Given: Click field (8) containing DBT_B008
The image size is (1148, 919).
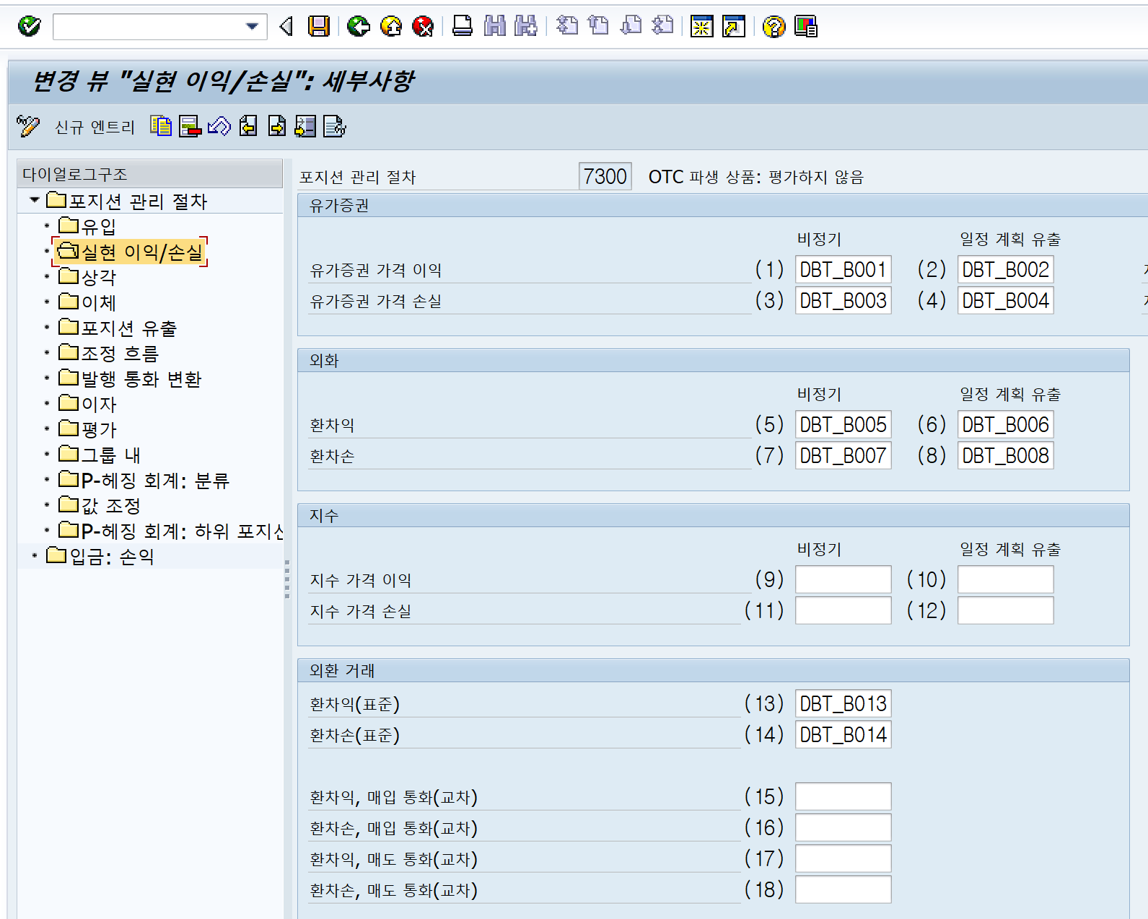Looking at the screenshot, I should tap(1005, 455).
